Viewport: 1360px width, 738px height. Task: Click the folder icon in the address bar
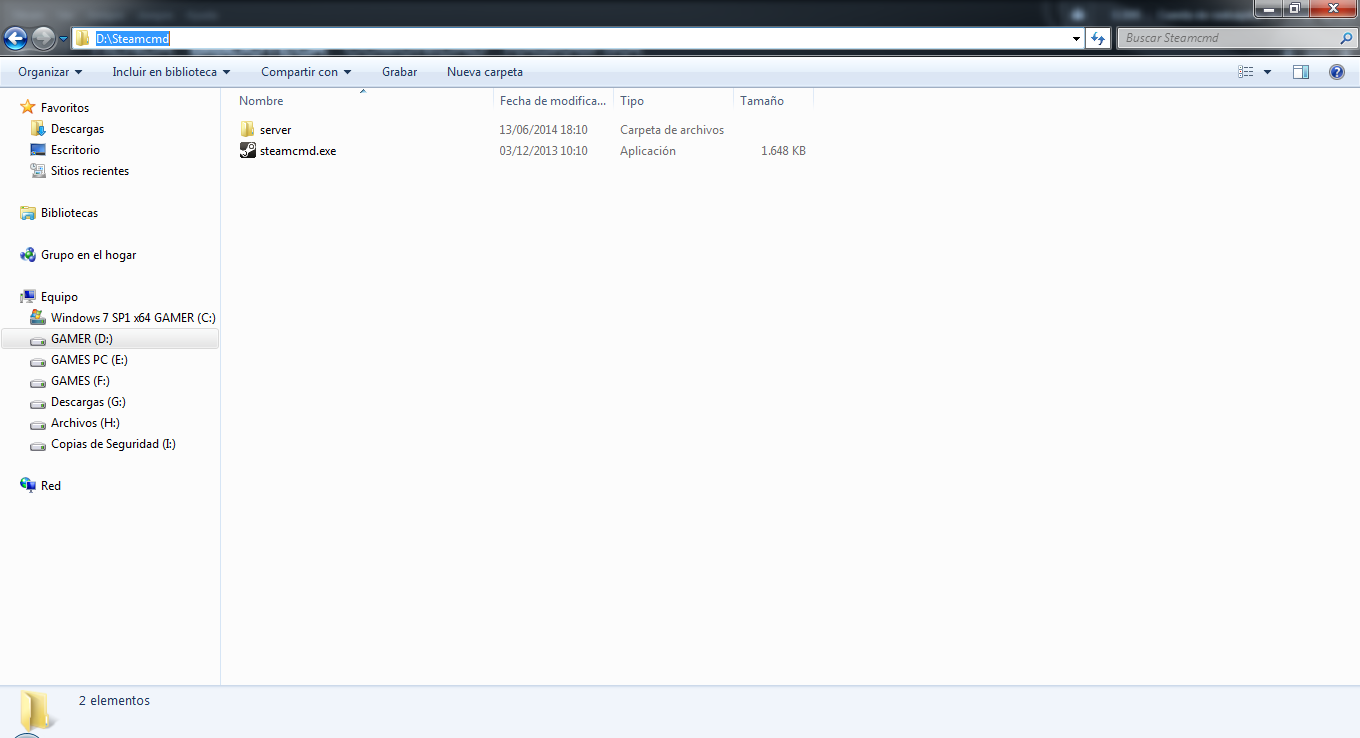[x=83, y=39]
